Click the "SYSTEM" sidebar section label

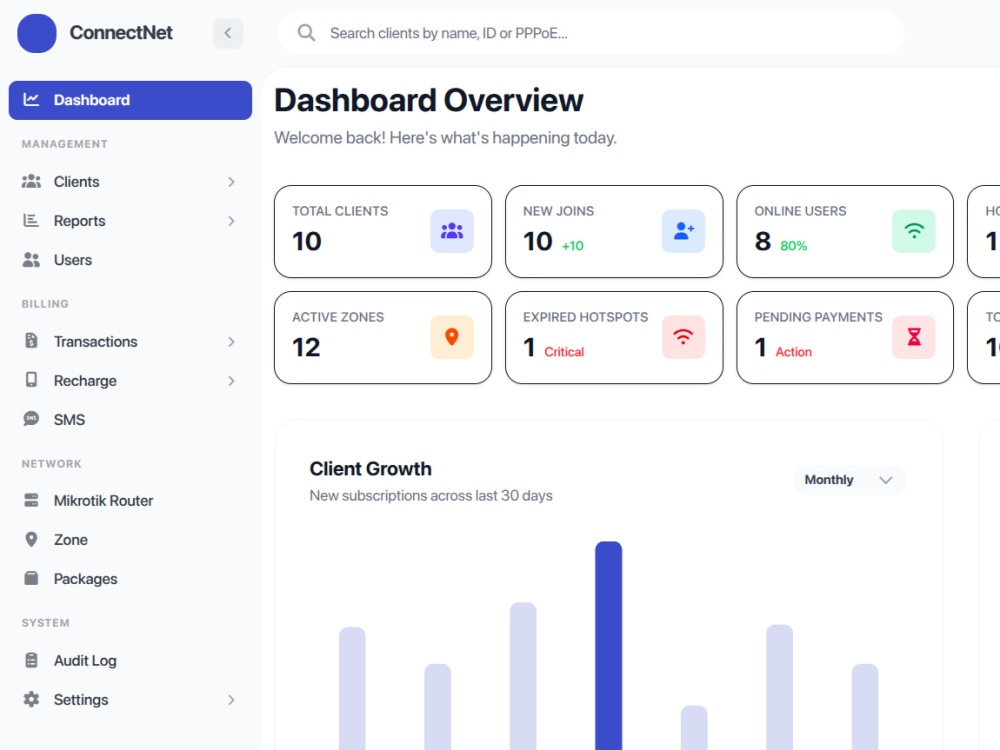pos(45,622)
